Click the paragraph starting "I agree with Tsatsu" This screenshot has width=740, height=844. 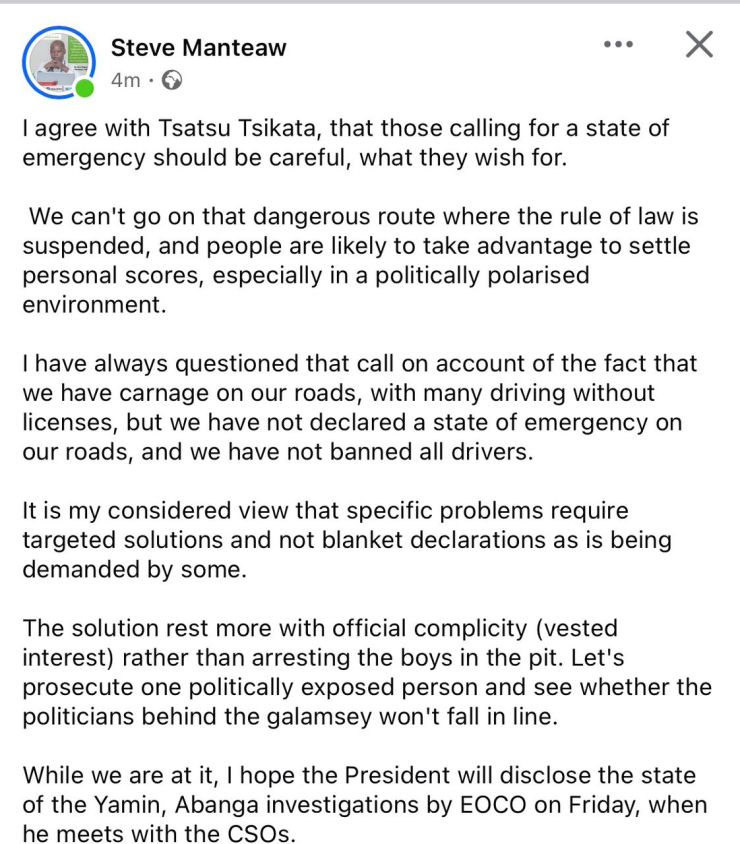[345, 143]
